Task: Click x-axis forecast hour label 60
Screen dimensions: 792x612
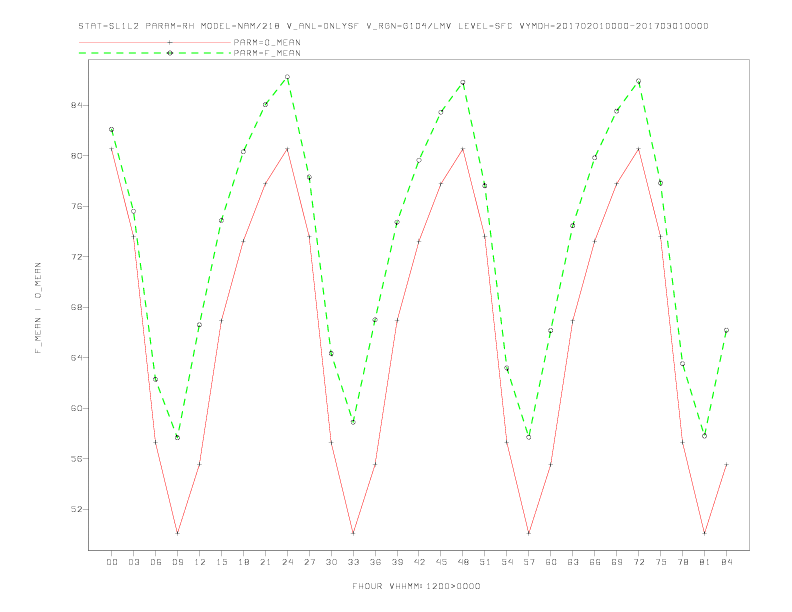Action: coord(551,562)
